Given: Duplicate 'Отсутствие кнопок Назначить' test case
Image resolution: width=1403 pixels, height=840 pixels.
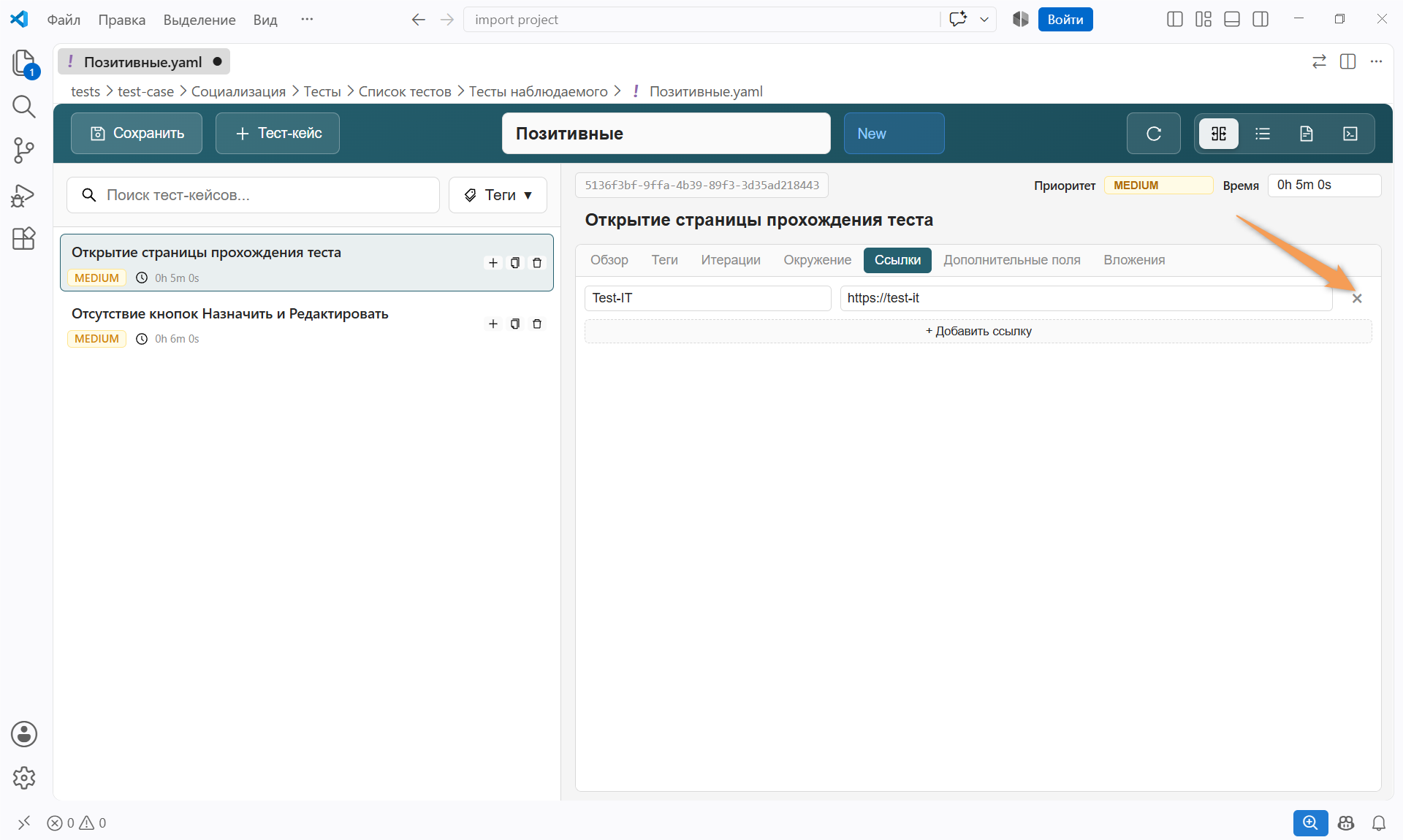Looking at the screenshot, I should 515,324.
